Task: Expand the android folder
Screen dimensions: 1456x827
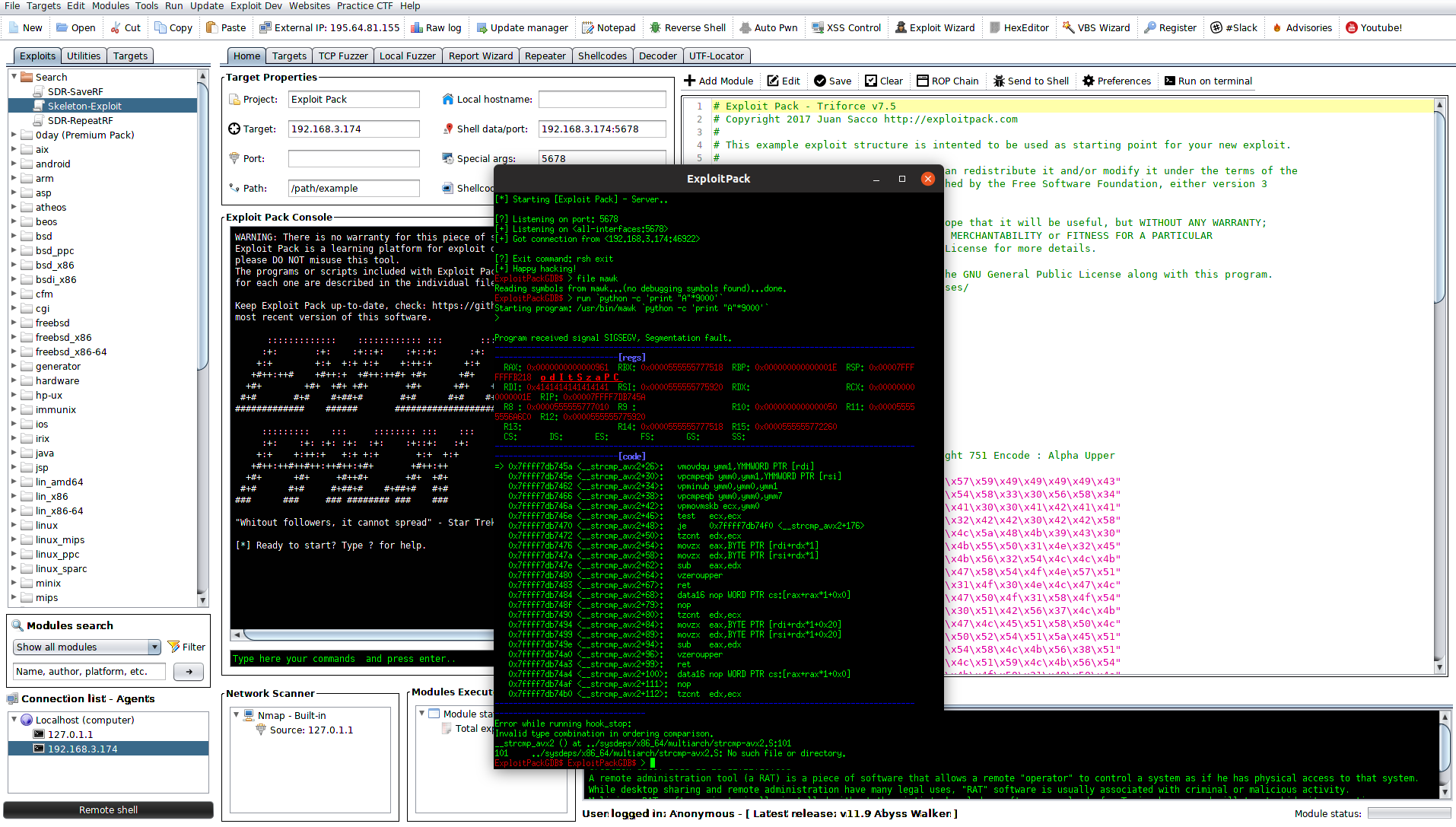Action: [14, 164]
